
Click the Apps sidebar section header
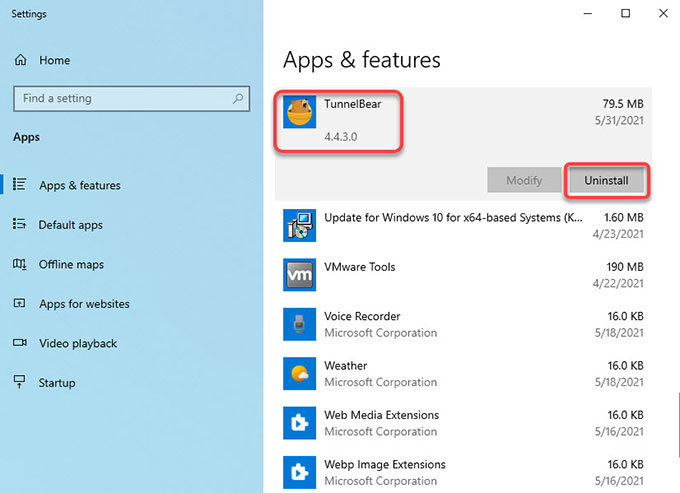coord(26,137)
